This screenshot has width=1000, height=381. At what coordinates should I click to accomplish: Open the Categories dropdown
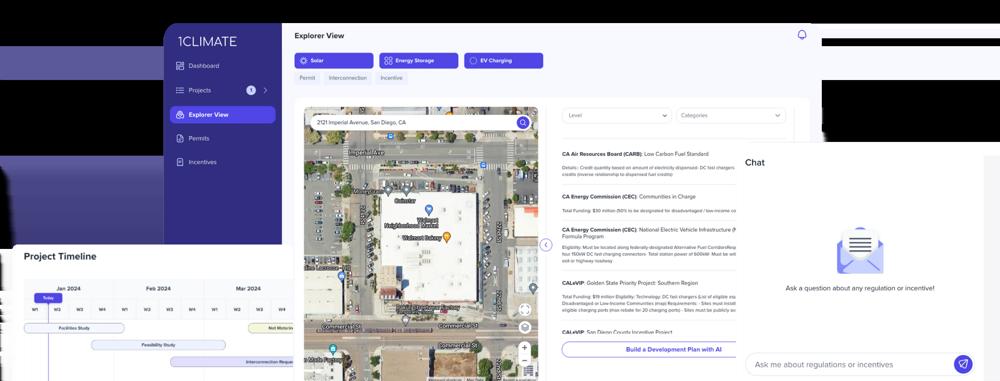point(731,116)
